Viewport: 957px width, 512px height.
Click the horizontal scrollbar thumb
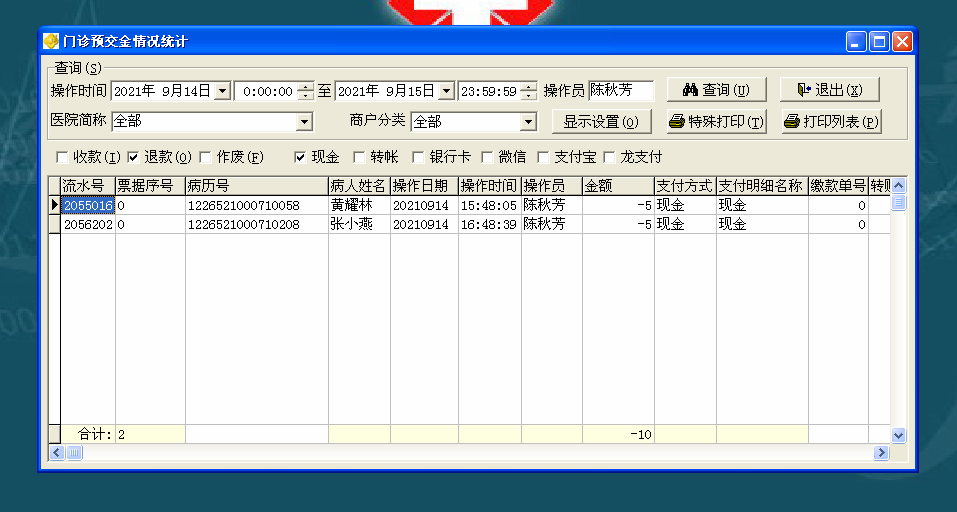coord(74,453)
